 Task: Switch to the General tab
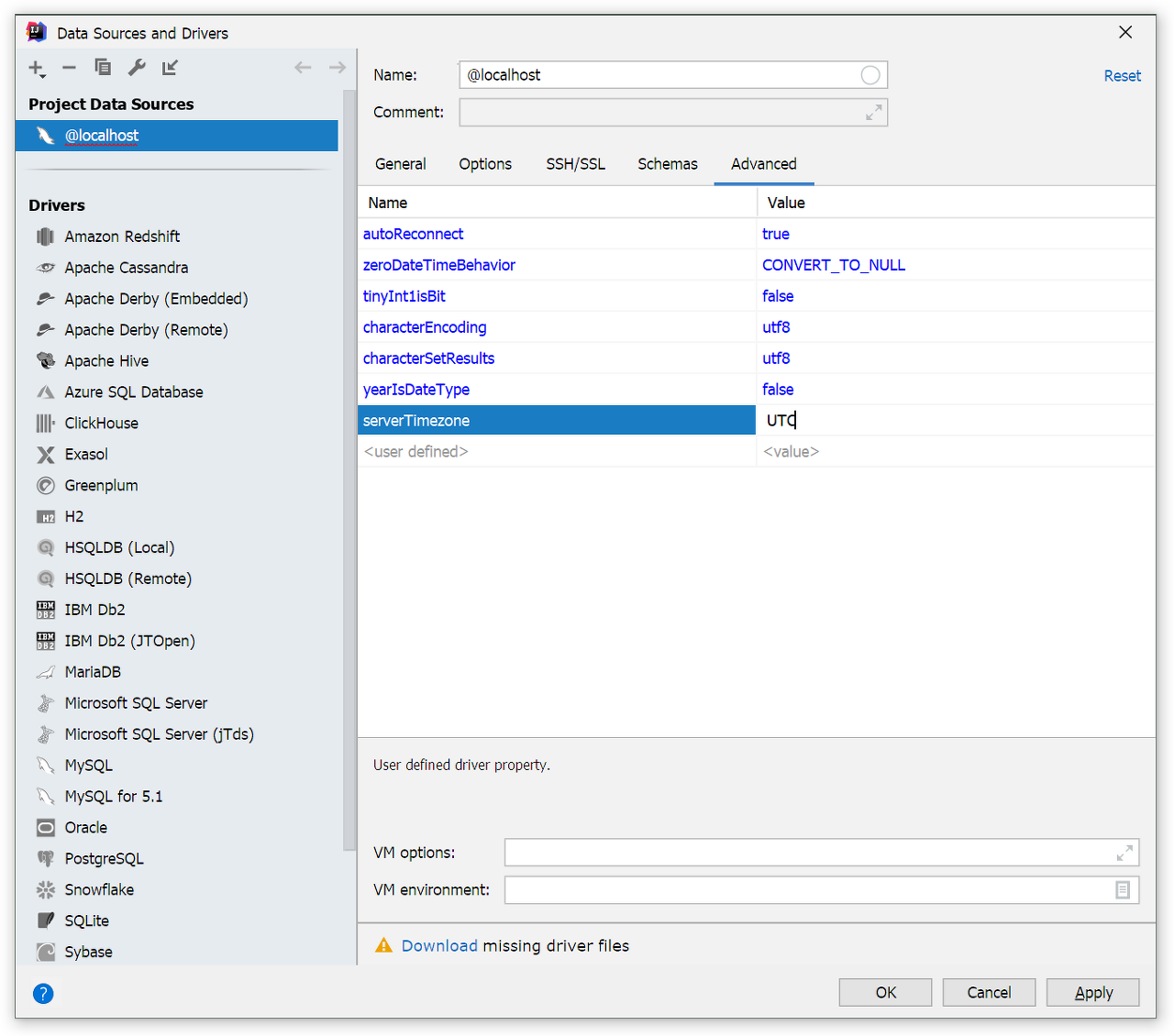[400, 164]
